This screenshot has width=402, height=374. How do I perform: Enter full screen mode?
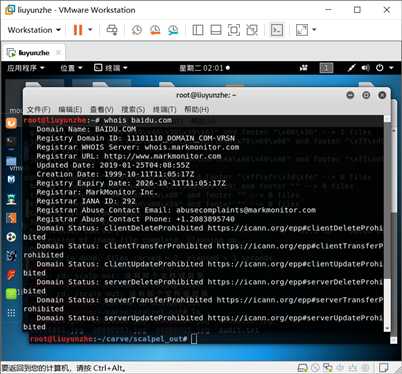(234, 30)
